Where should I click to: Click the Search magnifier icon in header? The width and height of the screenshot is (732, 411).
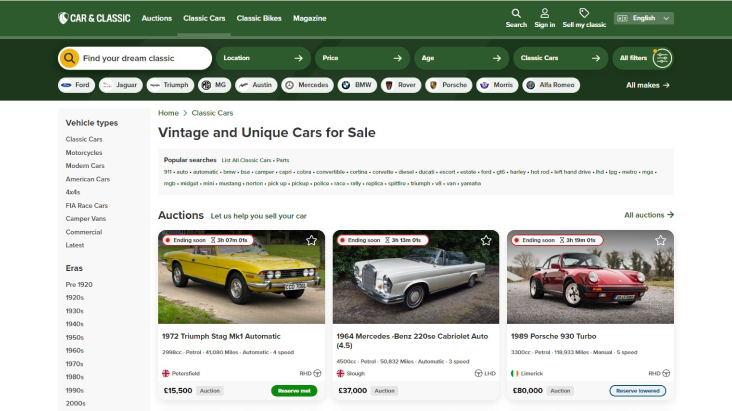tap(515, 14)
